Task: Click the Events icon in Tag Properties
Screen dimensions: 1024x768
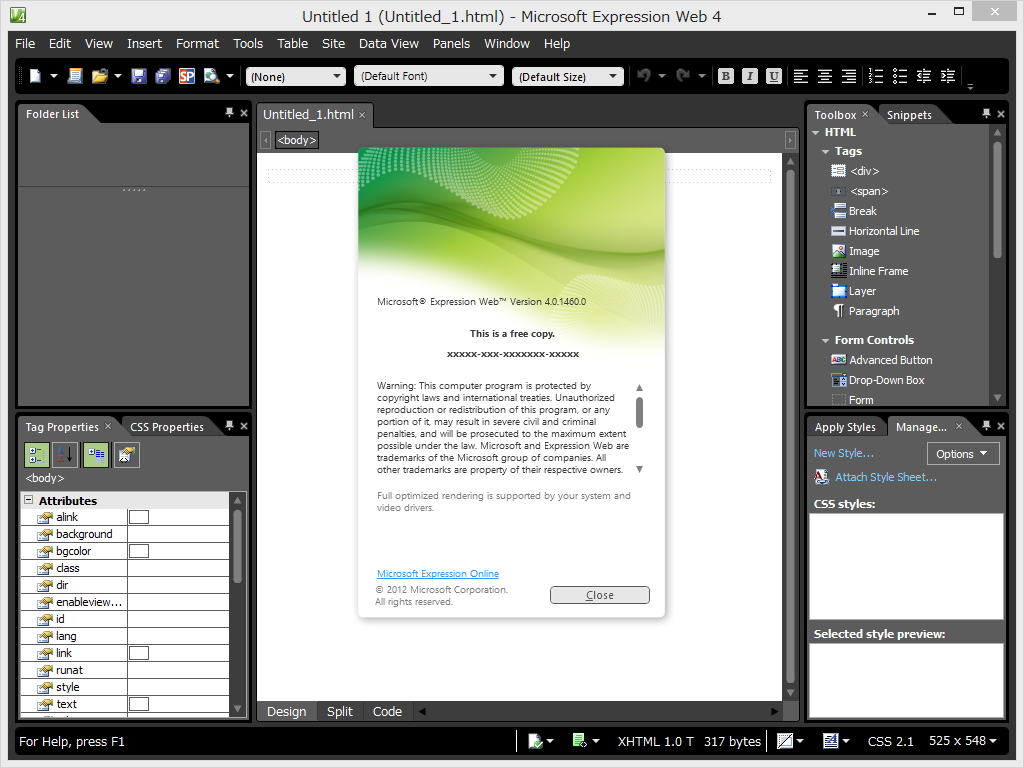Action: tap(127, 455)
